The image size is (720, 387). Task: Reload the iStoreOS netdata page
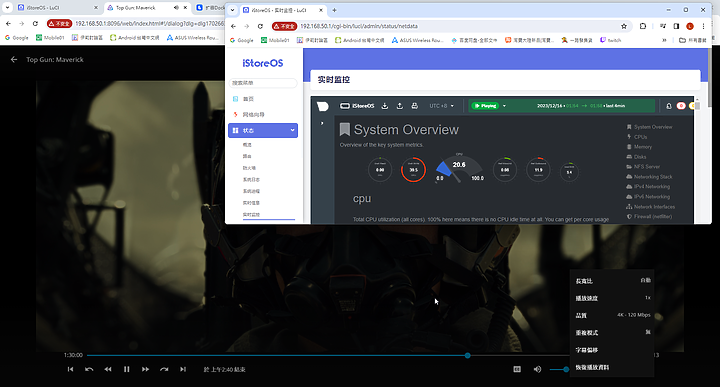tap(260, 26)
